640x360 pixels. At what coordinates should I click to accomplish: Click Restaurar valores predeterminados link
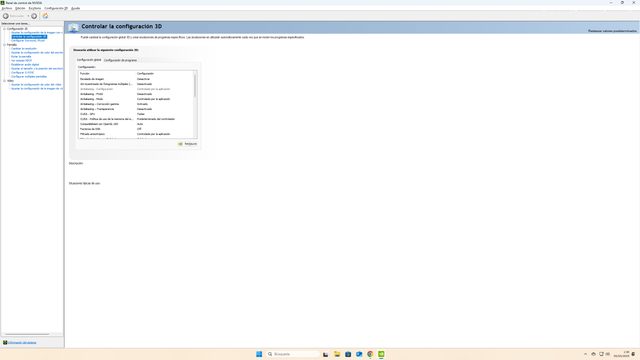click(612, 31)
